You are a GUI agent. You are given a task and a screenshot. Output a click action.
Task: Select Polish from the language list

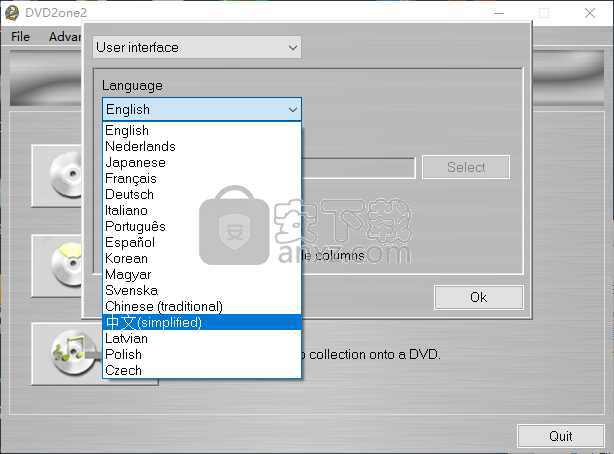[x=202, y=355]
